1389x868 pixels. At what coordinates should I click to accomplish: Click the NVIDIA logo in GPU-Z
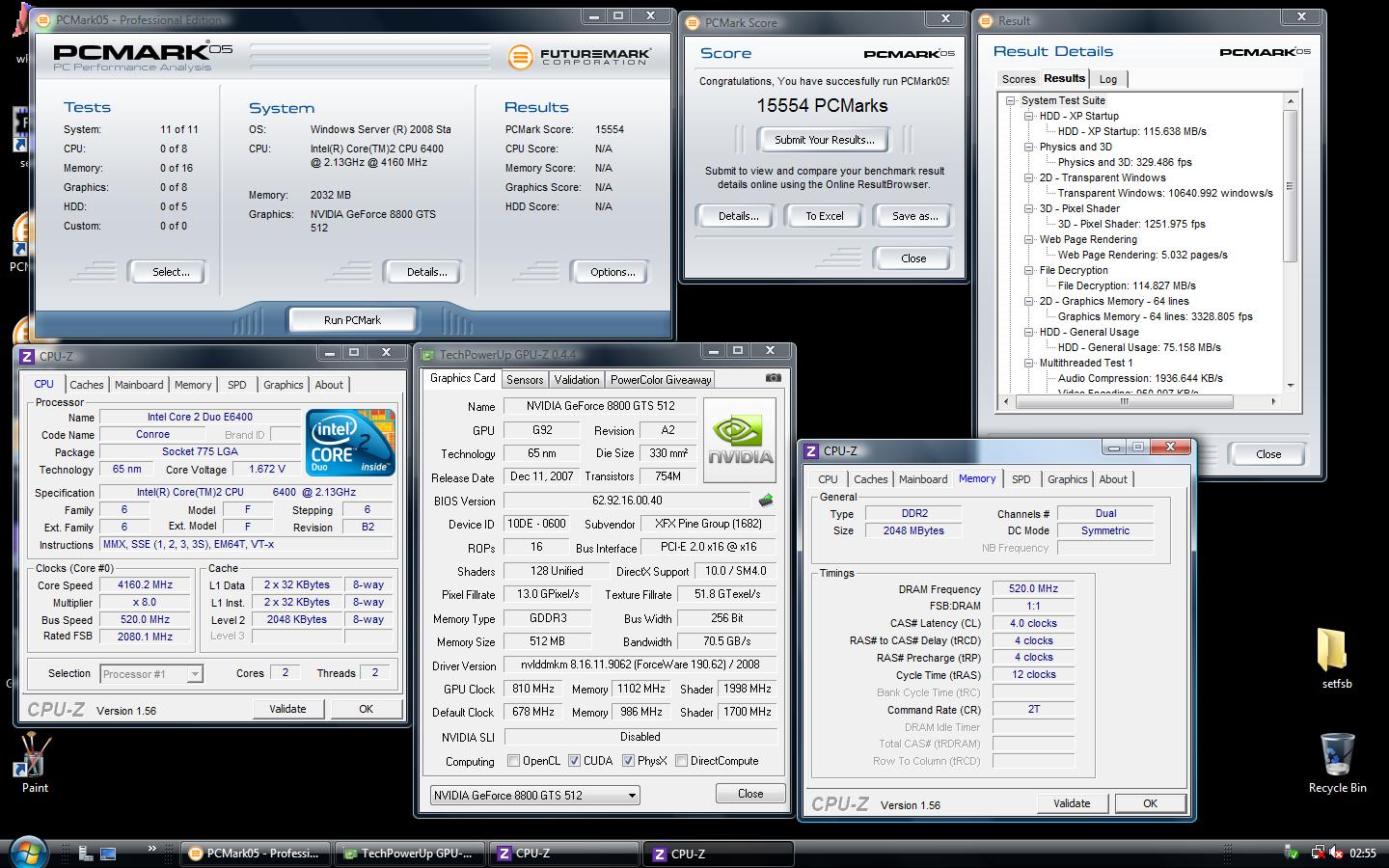pyautogui.click(x=740, y=441)
